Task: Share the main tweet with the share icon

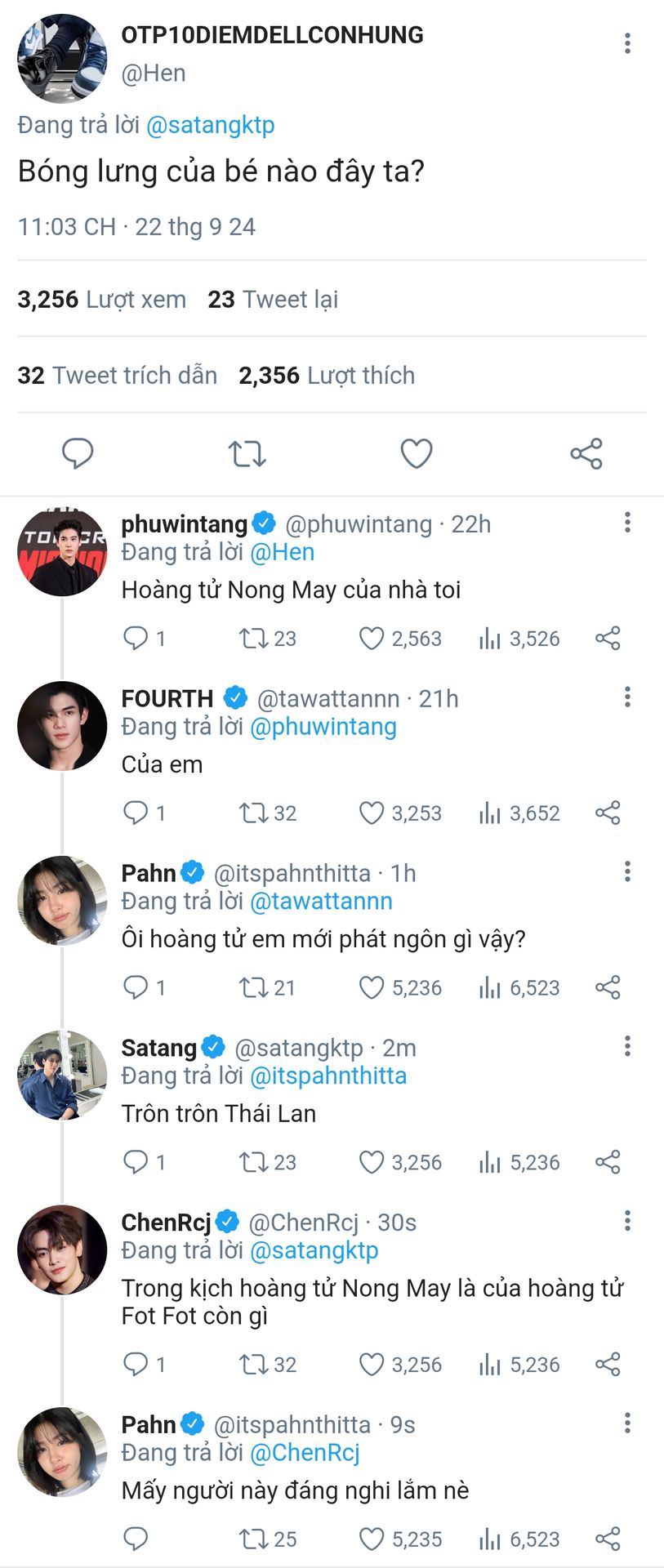Action: tap(586, 453)
